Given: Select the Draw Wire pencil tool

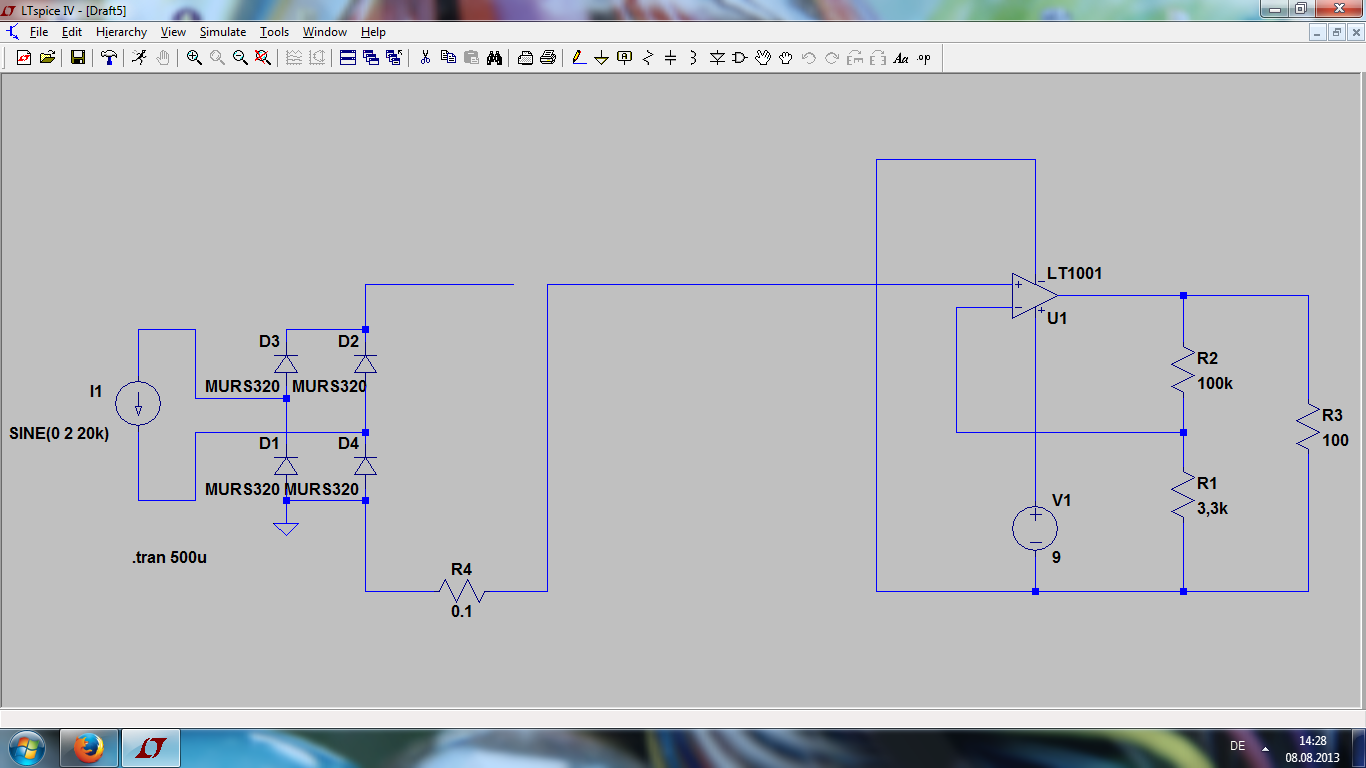Looking at the screenshot, I should [578, 58].
